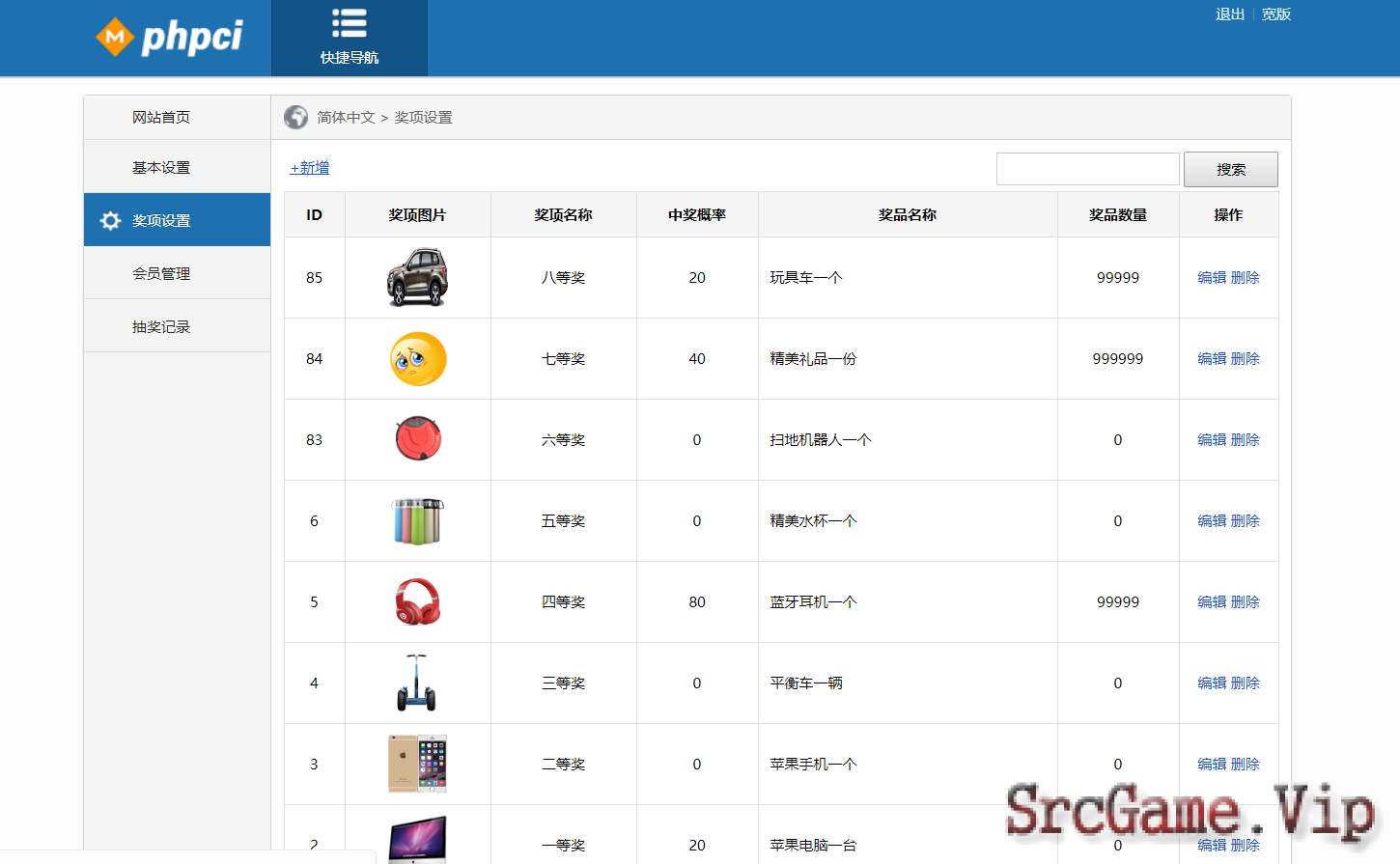Viewport: 1400px width, 864px height.
Task: Go to 网站首页 in sidebar
Action: coord(161,118)
